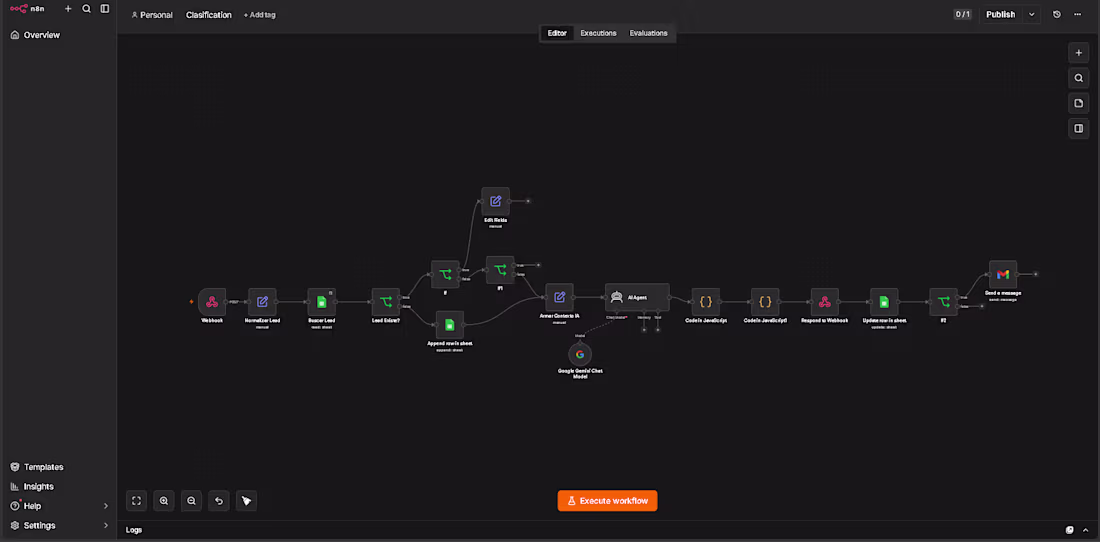Screen dimensions: 1100x542
Task: Open the Personal project breadcrumb
Action: (x=152, y=15)
